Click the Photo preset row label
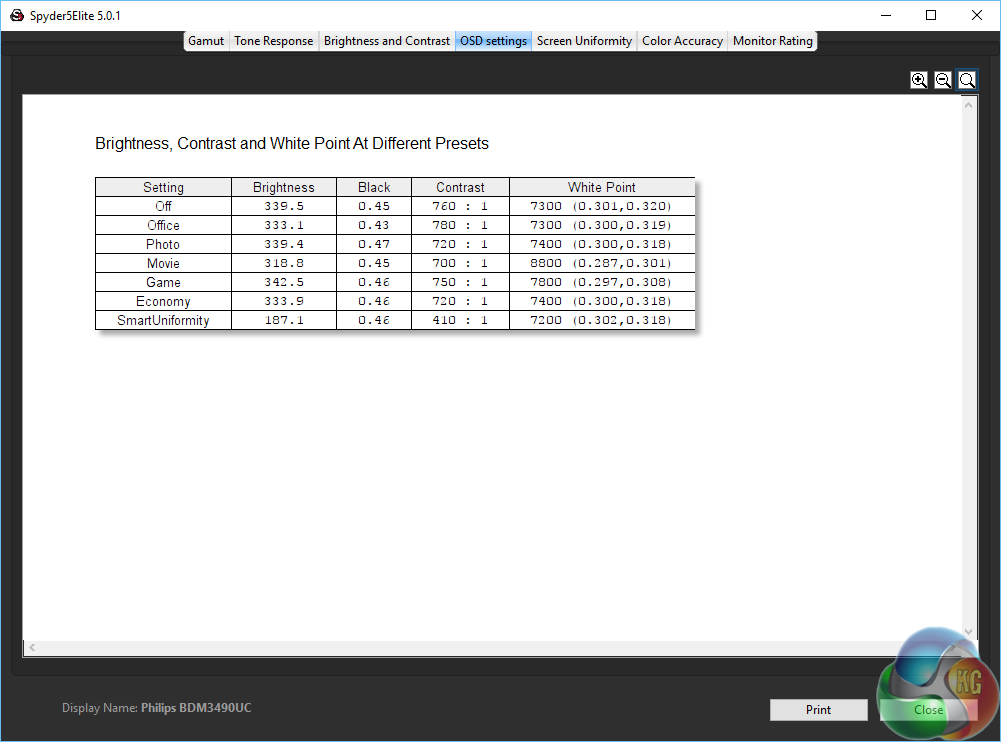Image resolution: width=1001 pixels, height=742 pixels. [x=163, y=245]
